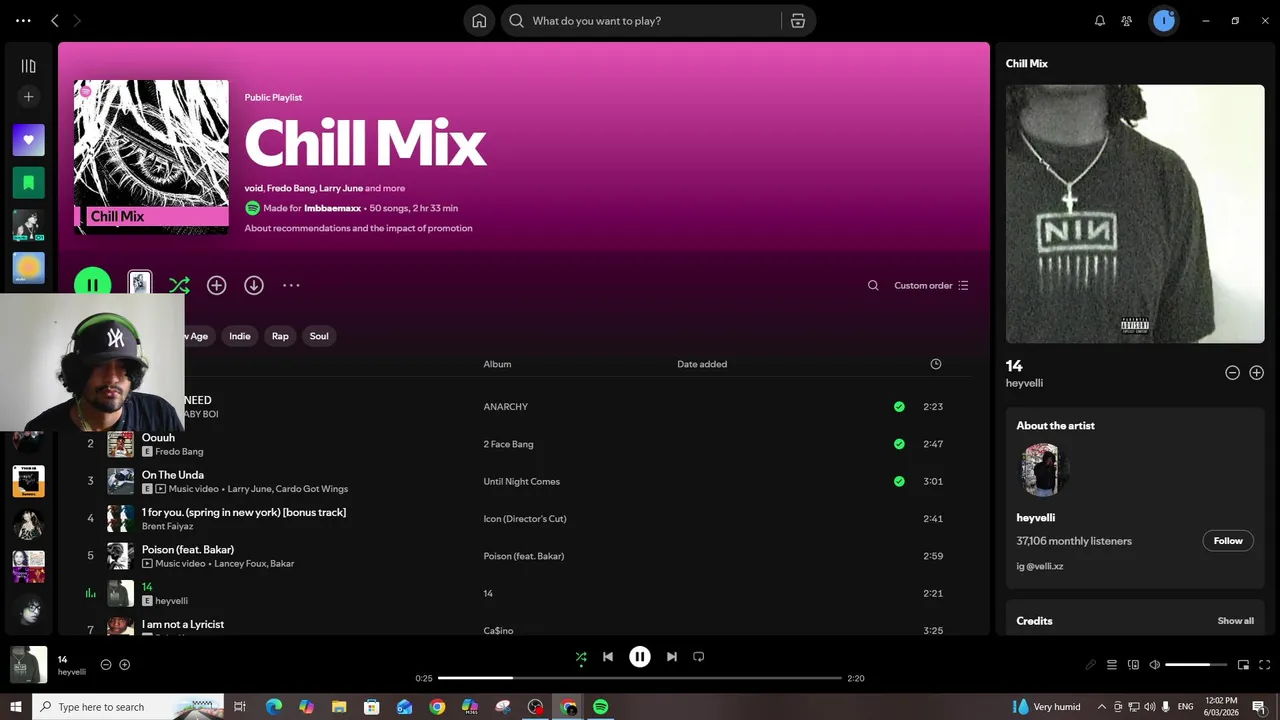The image size is (1280, 720).
Task: Click the create playlist plus button in sidebar
Action: (x=28, y=97)
